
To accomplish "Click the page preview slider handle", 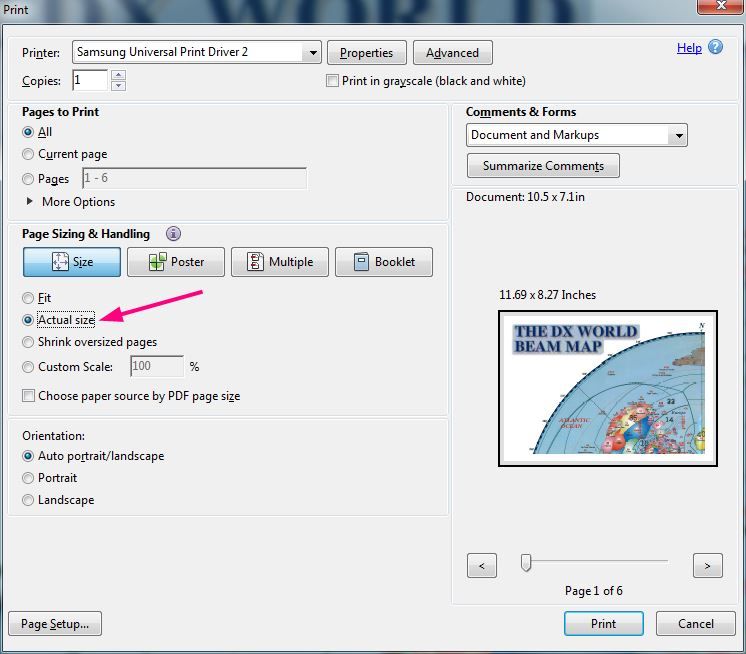I will (x=526, y=564).
